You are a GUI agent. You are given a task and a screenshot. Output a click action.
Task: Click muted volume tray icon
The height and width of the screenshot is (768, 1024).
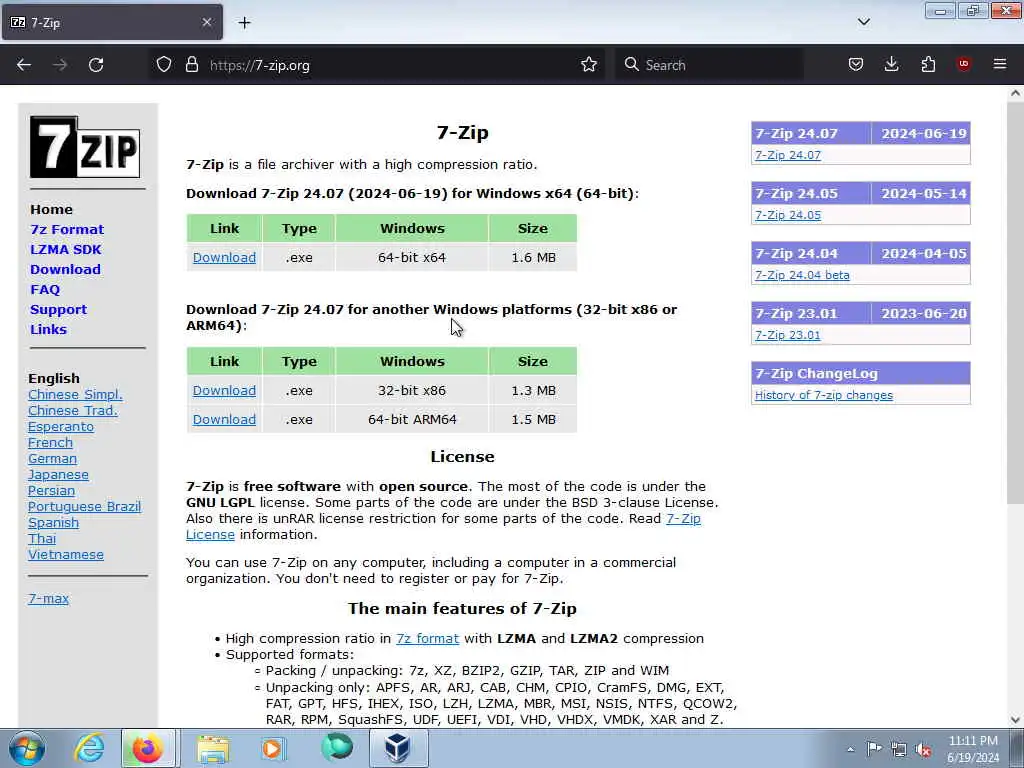pos(923,749)
